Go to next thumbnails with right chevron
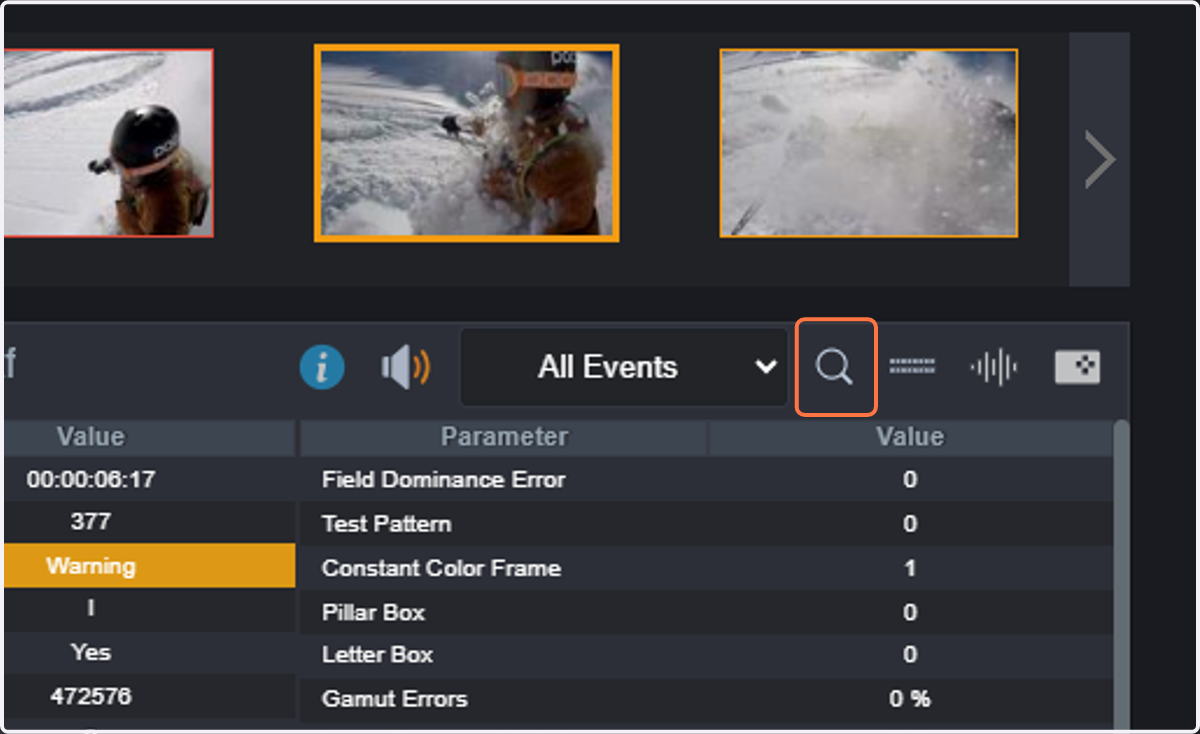The image size is (1200, 734). pos(1099,160)
